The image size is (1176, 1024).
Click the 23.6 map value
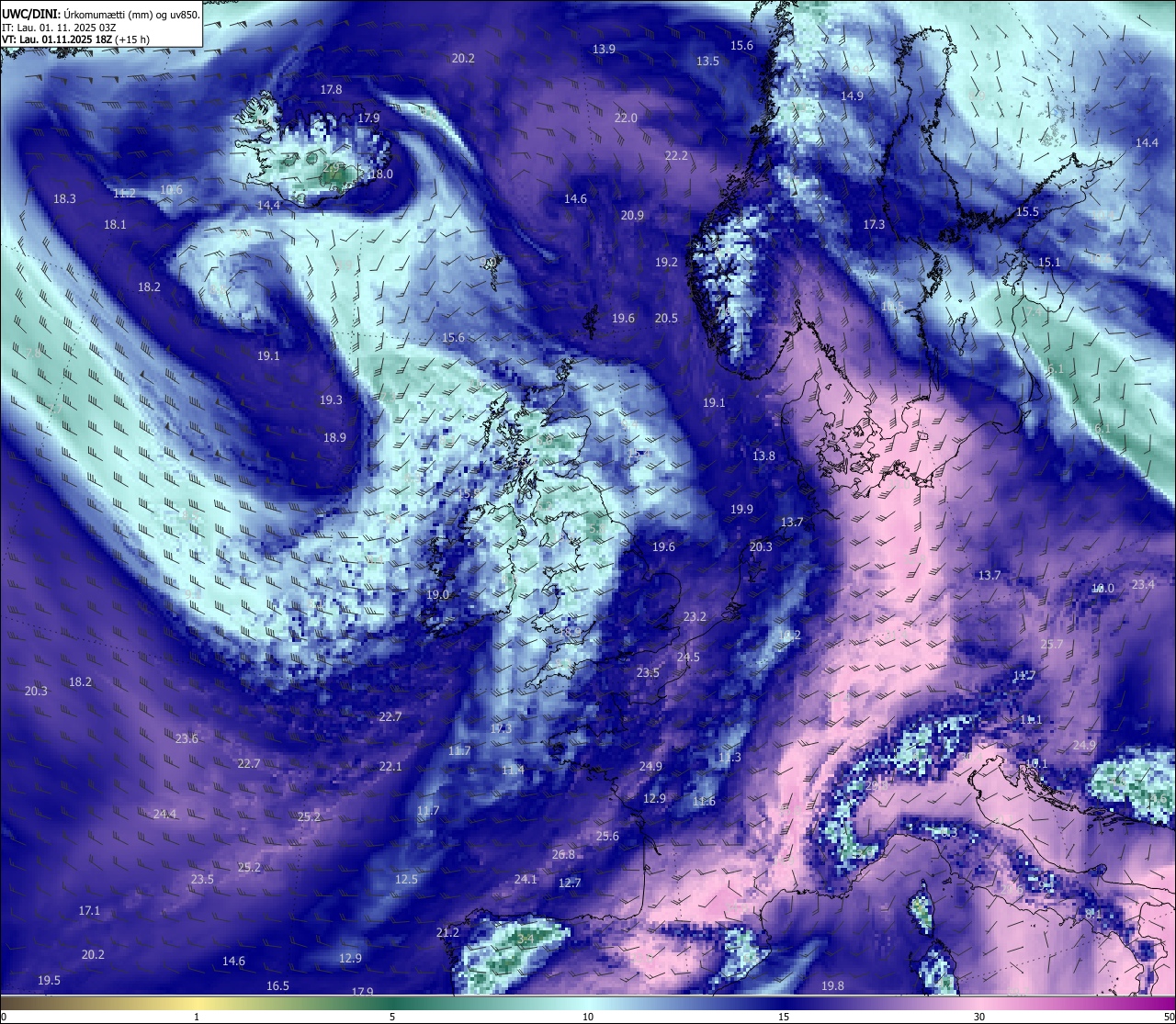[187, 739]
